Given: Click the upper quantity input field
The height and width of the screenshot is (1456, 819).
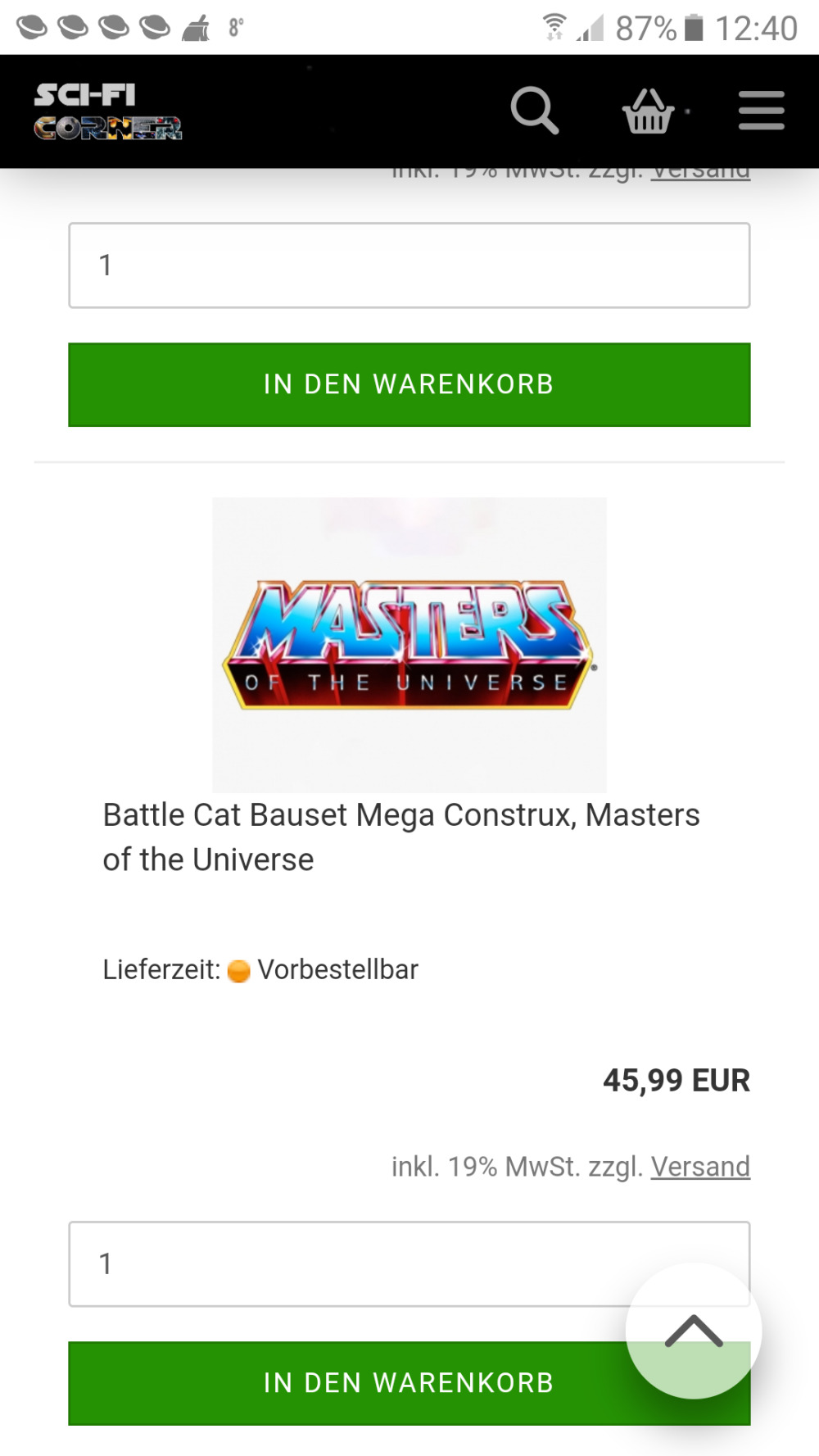Looking at the screenshot, I should point(409,265).
